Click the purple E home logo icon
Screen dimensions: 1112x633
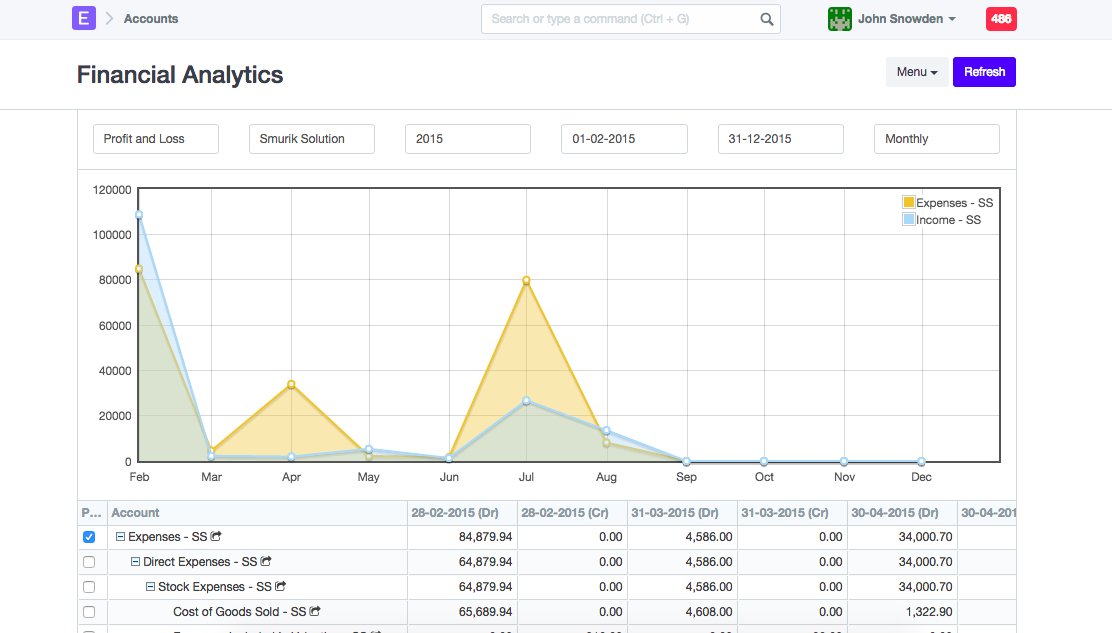tap(84, 18)
